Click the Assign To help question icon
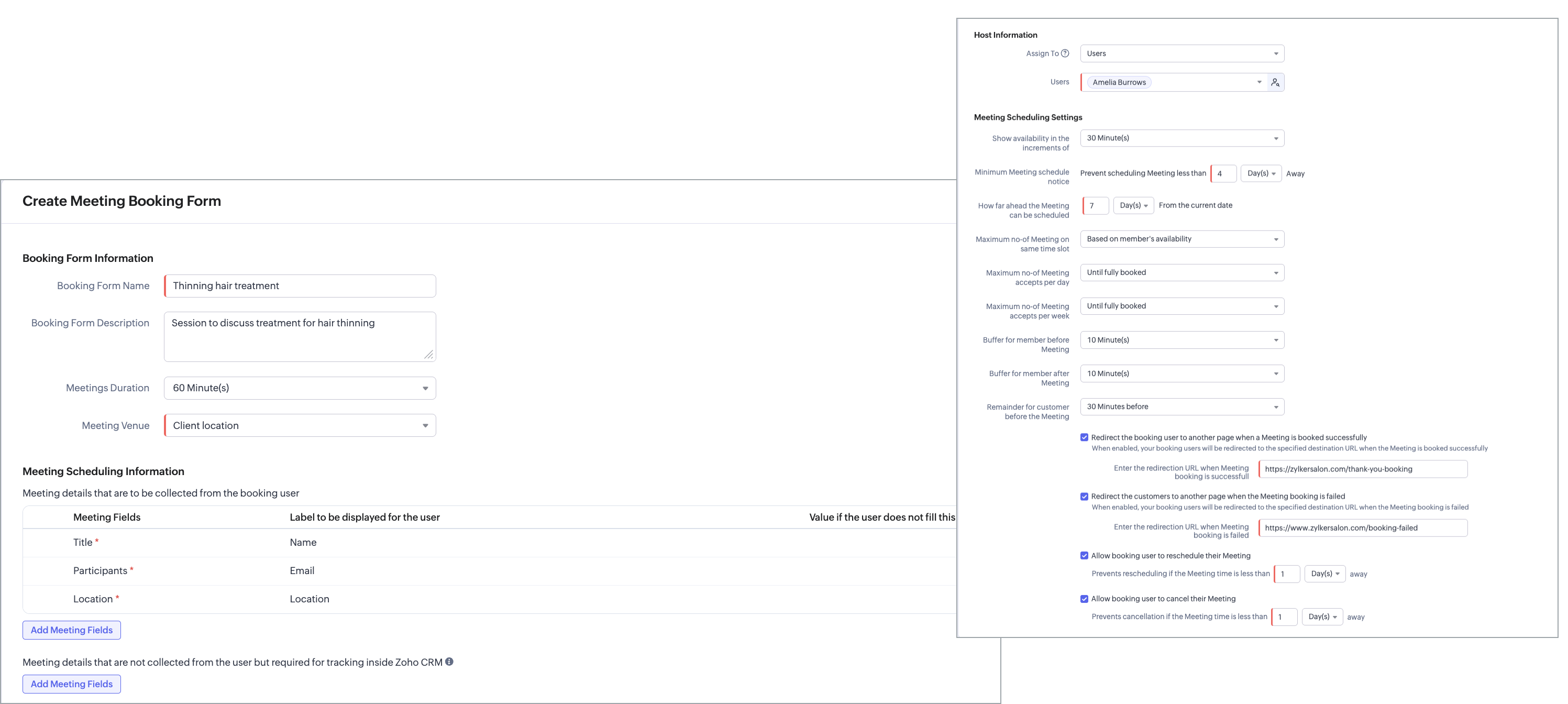 pos(1065,53)
